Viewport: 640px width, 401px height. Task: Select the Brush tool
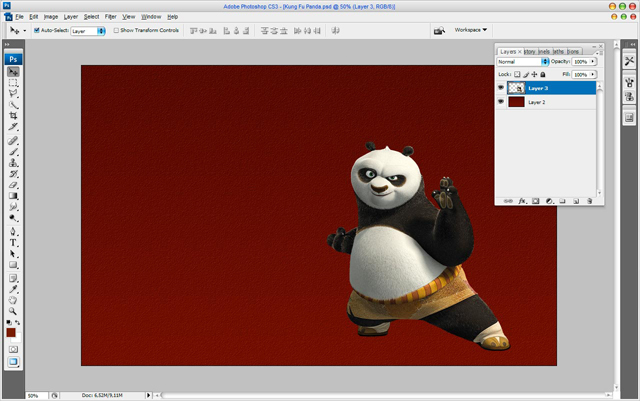click(13, 152)
